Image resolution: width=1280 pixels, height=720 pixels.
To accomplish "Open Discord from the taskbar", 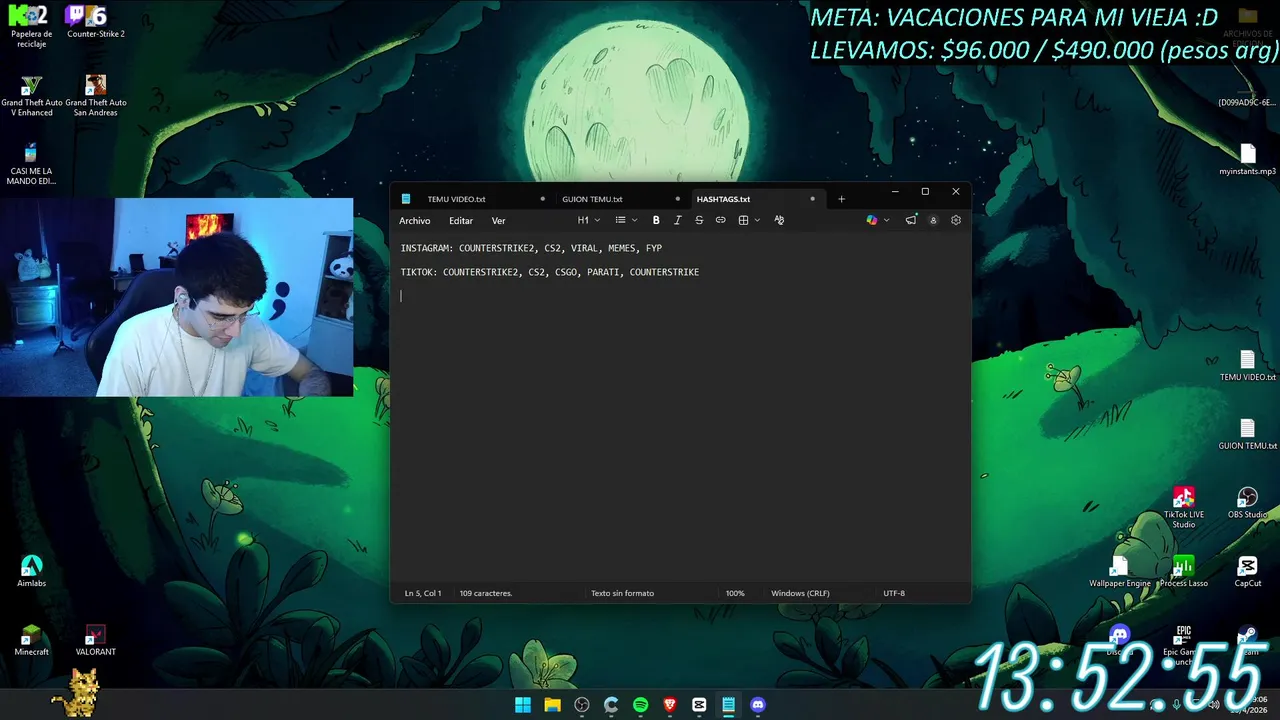I will pos(758,705).
